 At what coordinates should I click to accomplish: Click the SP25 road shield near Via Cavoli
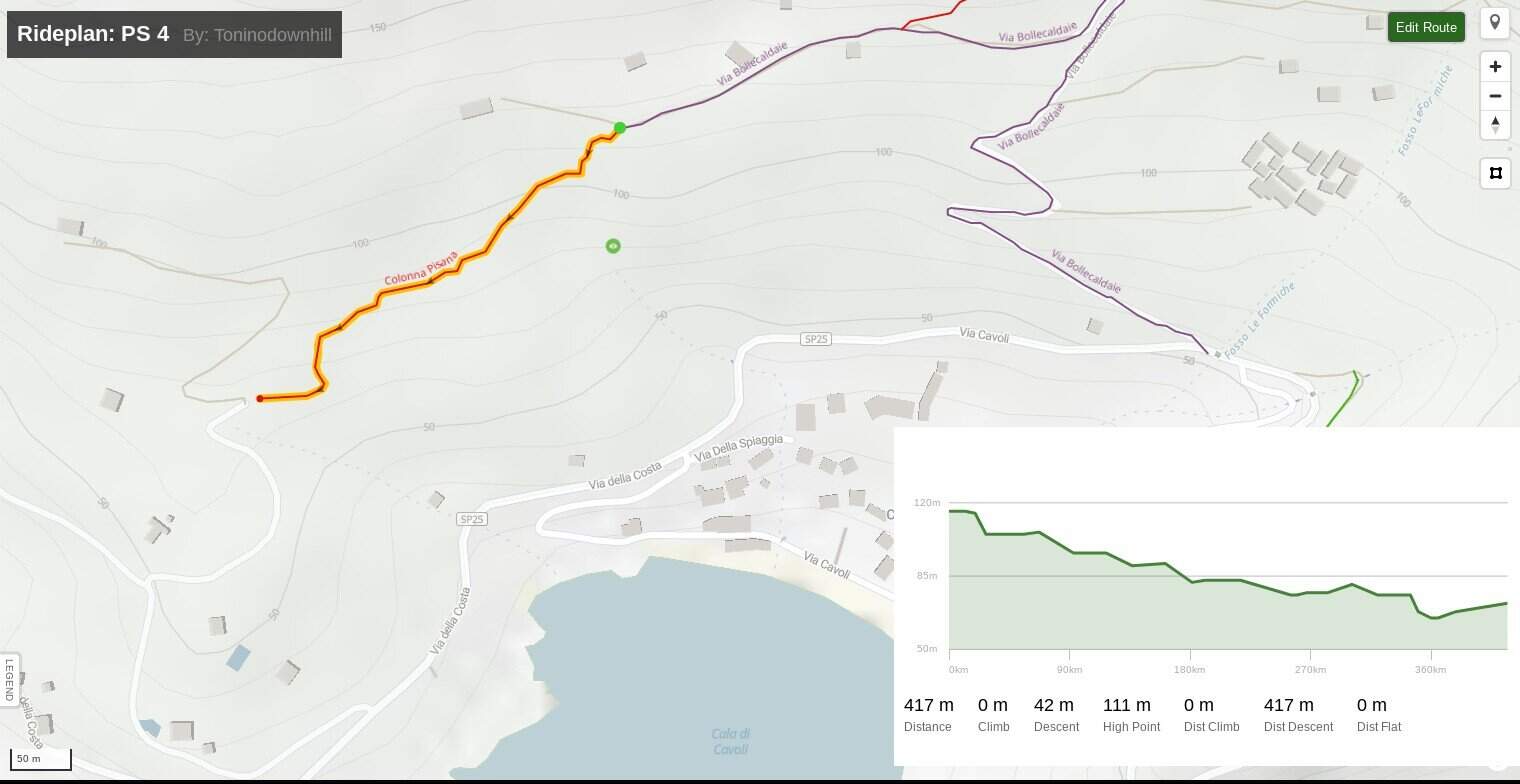pyautogui.click(x=816, y=339)
